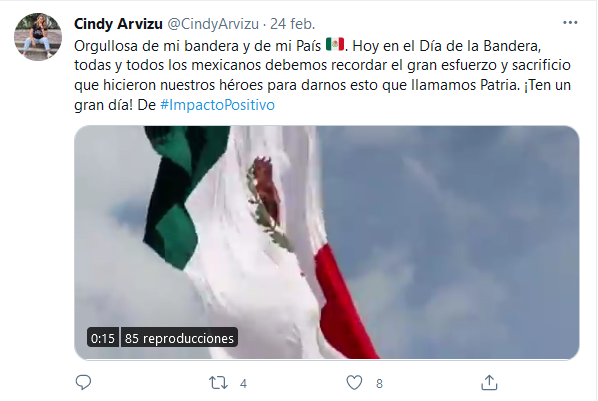Image resolution: width=598 pixels, height=401 pixels.
Task: Open Cindy Arvizu's profile picture
Action: [38, 37]
